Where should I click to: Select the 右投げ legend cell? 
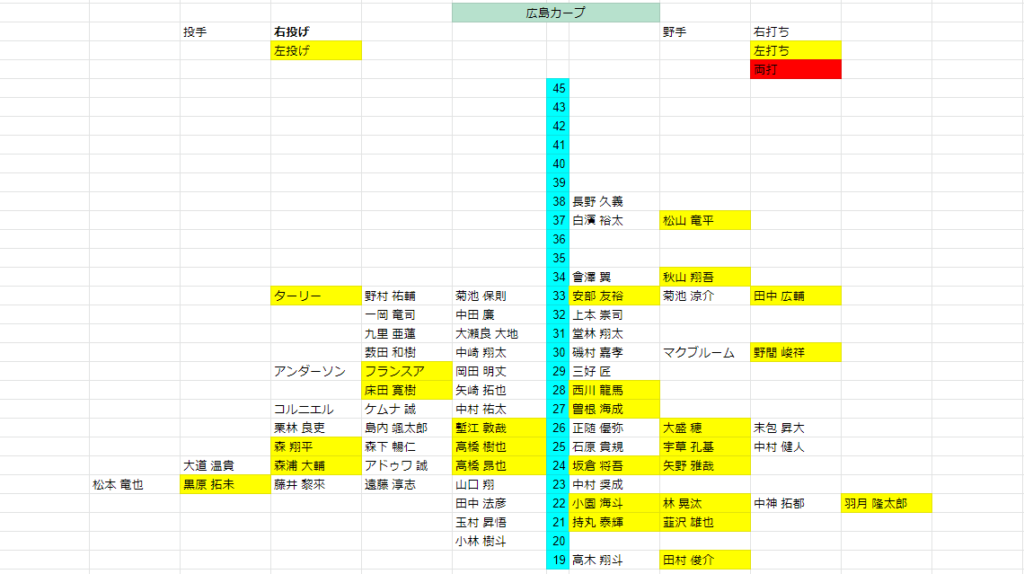click(316, 31)
